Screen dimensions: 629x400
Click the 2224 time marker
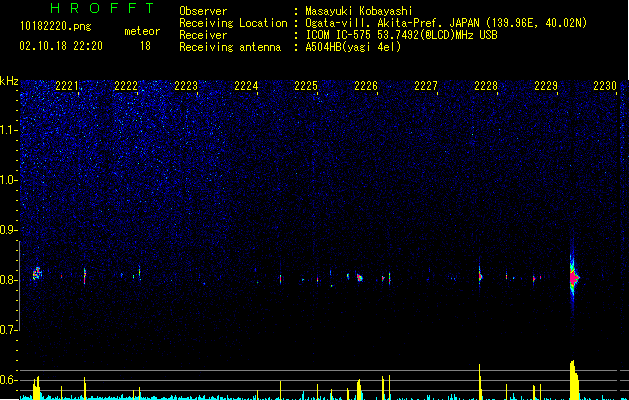click(246, 86)
